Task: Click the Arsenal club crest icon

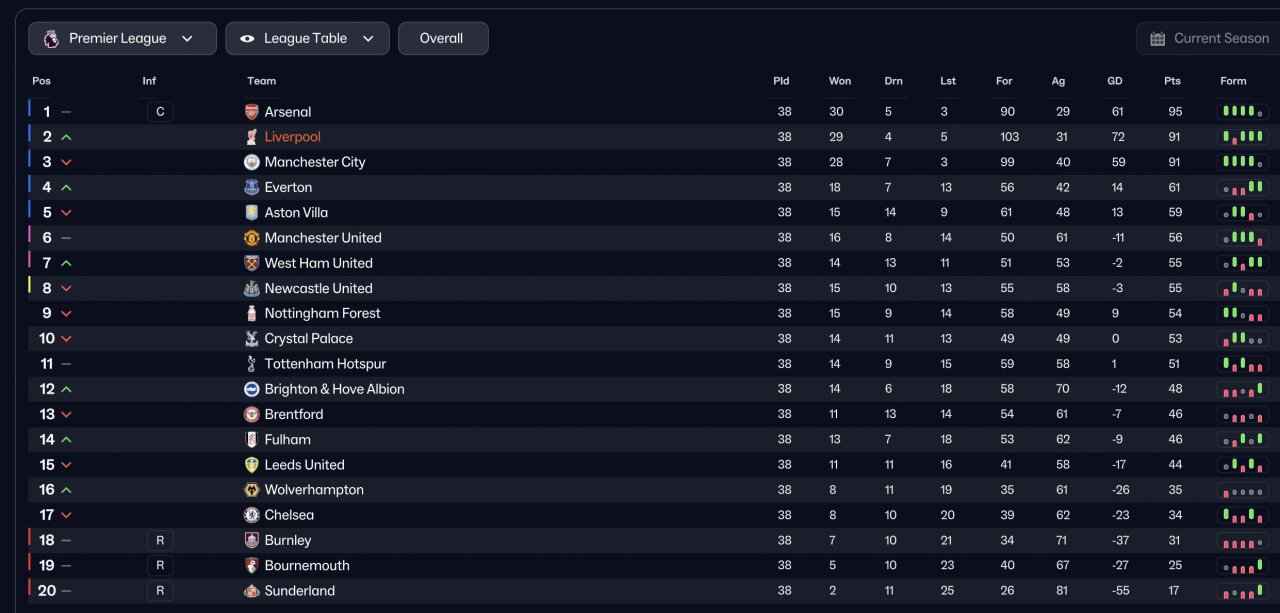Action: 252,112
